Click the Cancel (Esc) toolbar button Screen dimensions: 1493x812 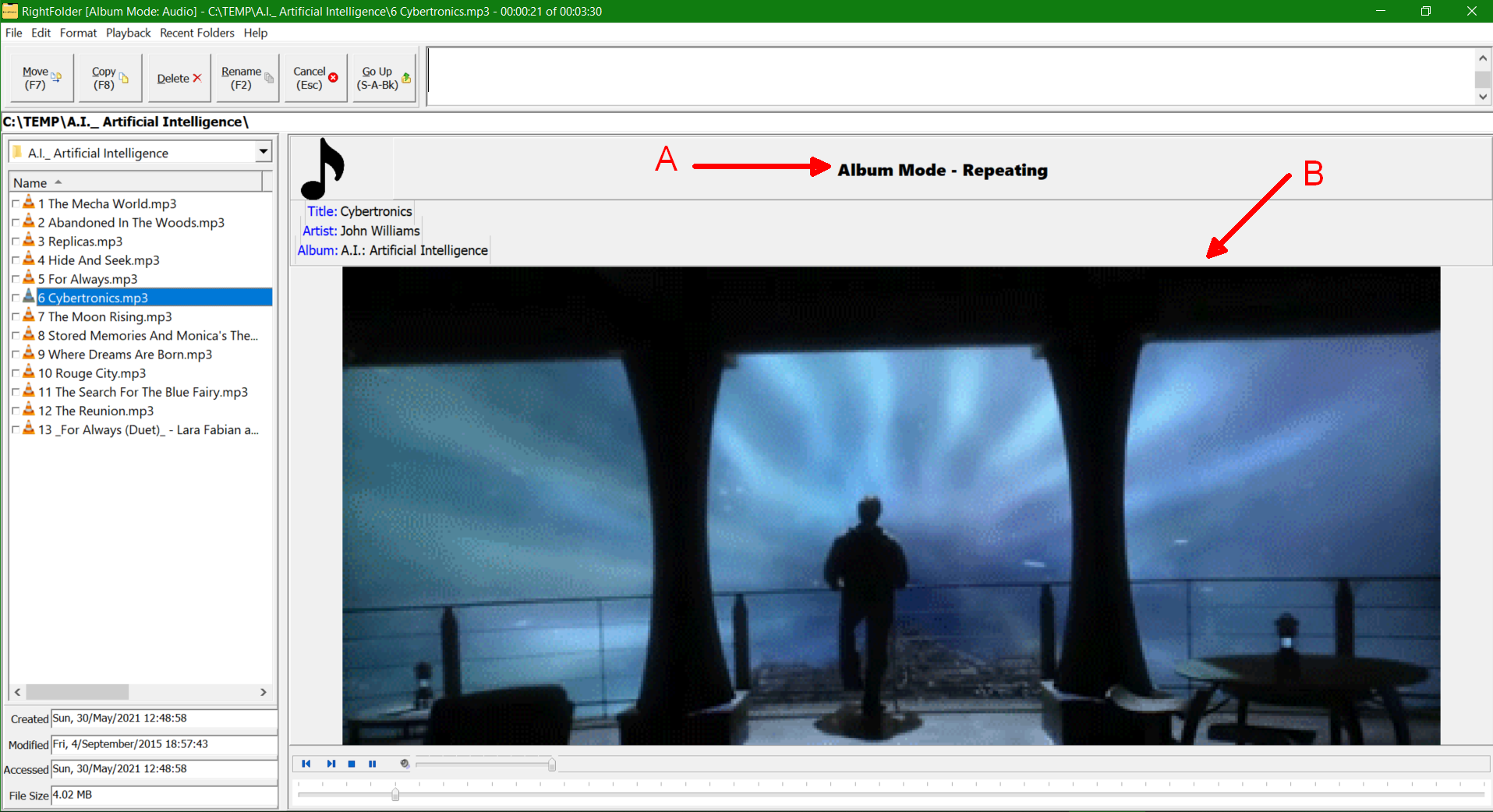(316, 78)
